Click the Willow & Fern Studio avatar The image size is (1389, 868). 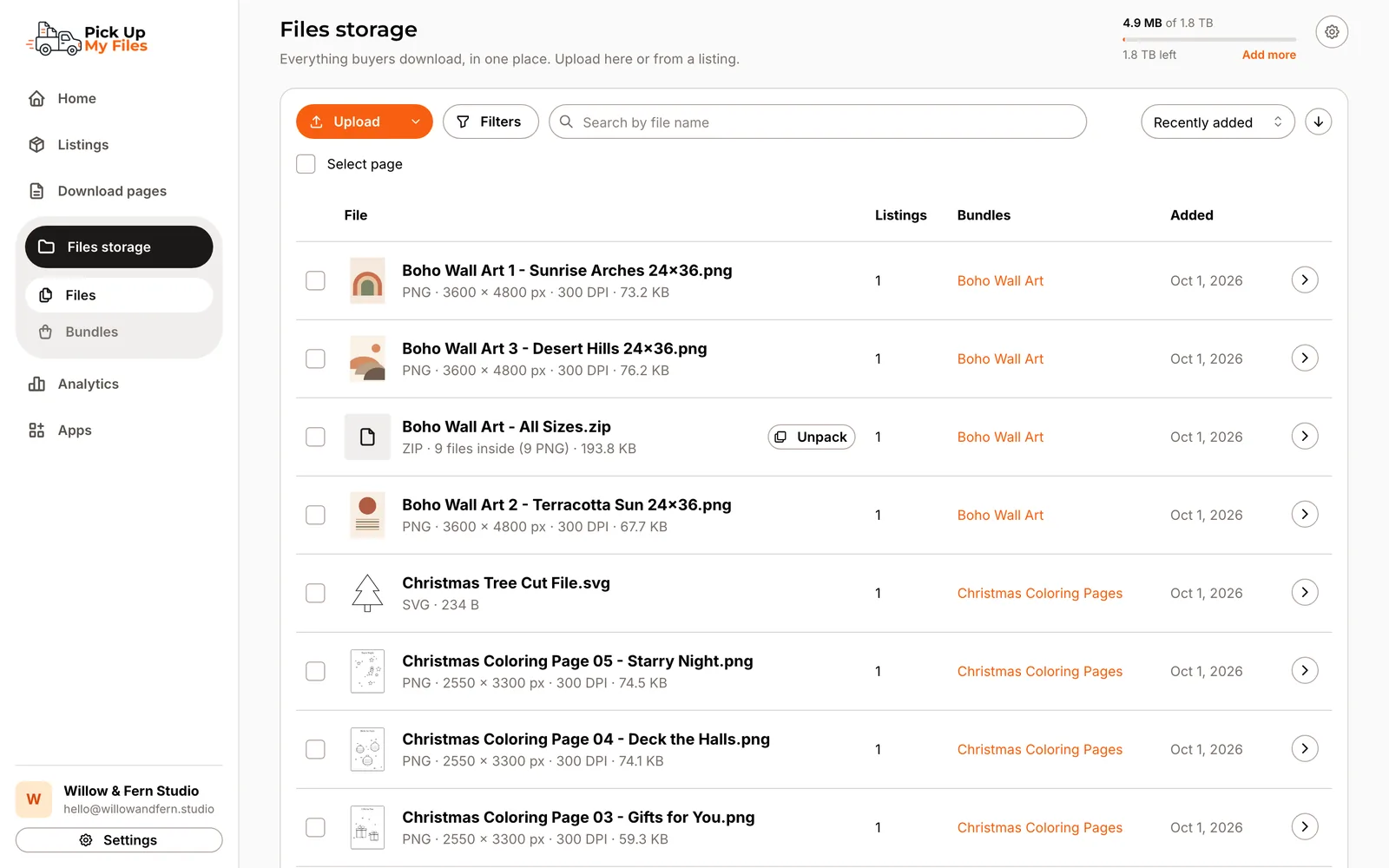[x=34, y=799]
